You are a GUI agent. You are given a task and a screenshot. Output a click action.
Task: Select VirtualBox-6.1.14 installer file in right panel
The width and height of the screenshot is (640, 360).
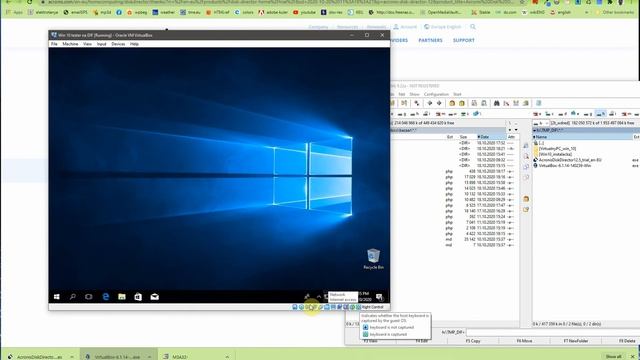tap(562, 166)
